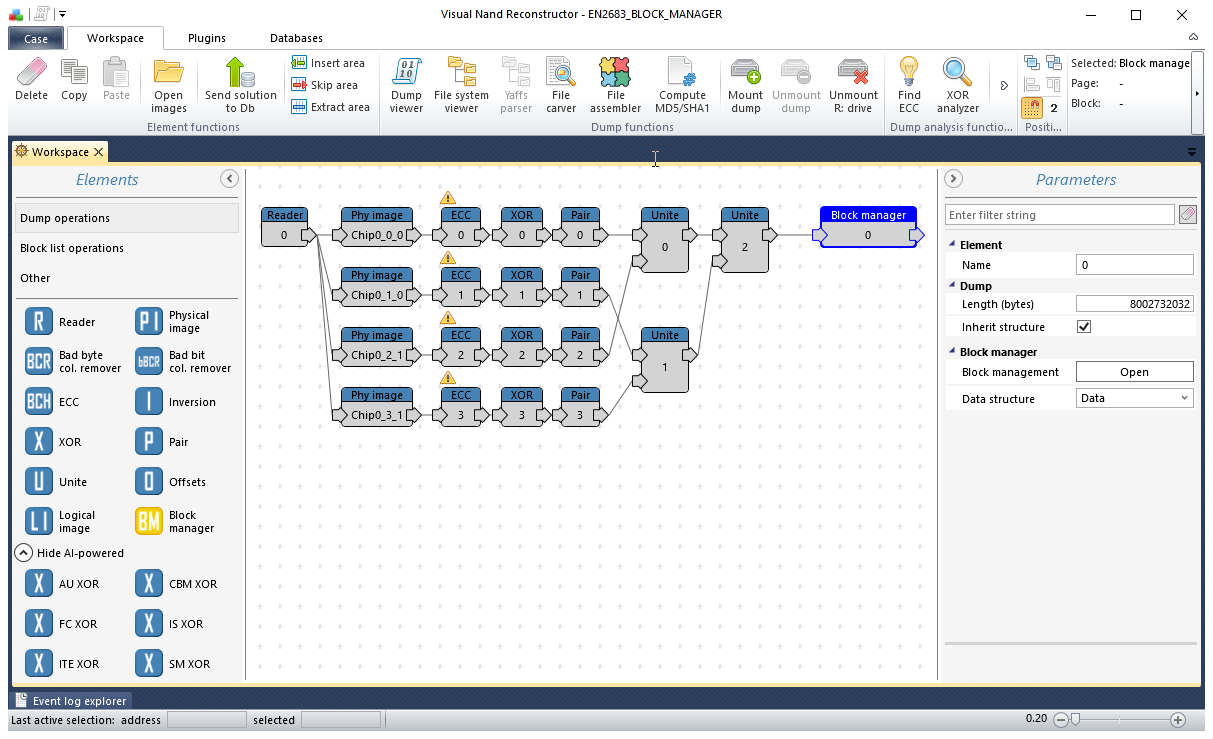The height and width of the screenshot is (739, 1213).
Task: Collapse the Parameters panel with its arrow
Action: pyautogui.click(x=954, y=179)
